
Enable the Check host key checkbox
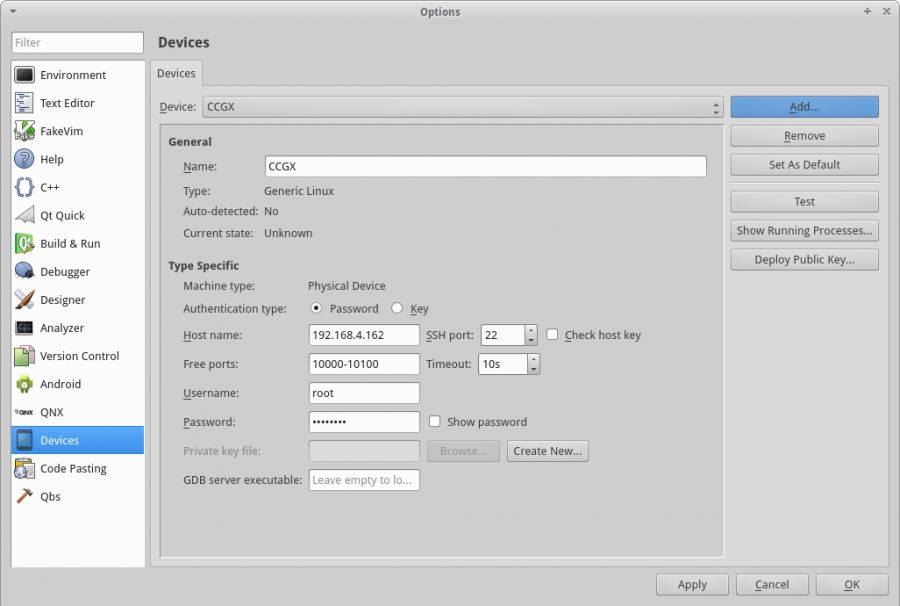click(552, 335)
